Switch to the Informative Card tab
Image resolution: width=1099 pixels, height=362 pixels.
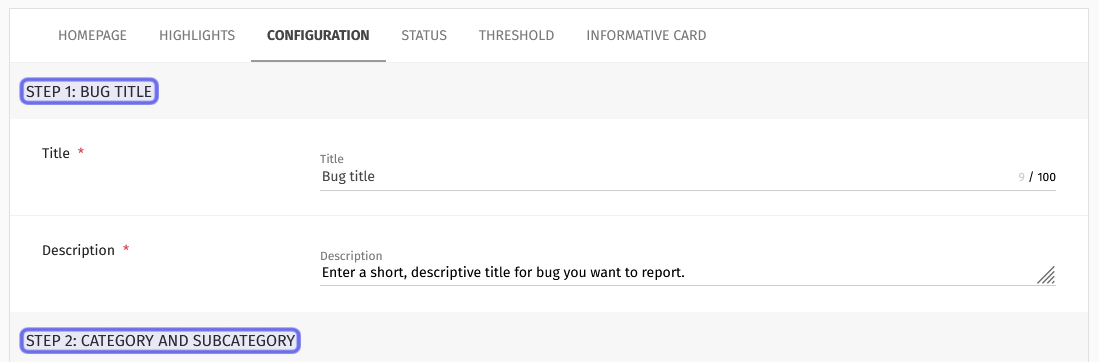pos(646,35)
